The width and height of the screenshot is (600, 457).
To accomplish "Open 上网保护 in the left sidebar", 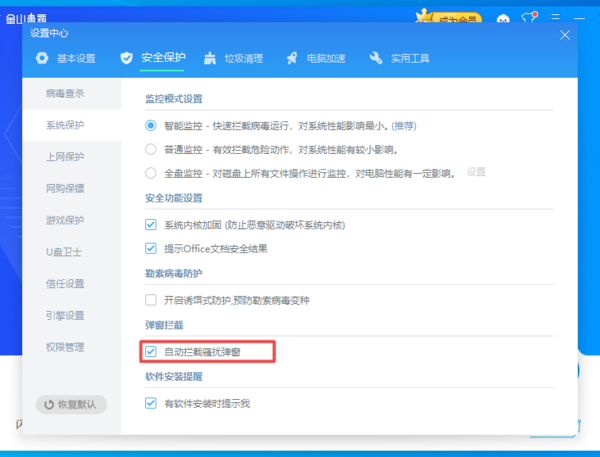I will [x=65, y=157].
